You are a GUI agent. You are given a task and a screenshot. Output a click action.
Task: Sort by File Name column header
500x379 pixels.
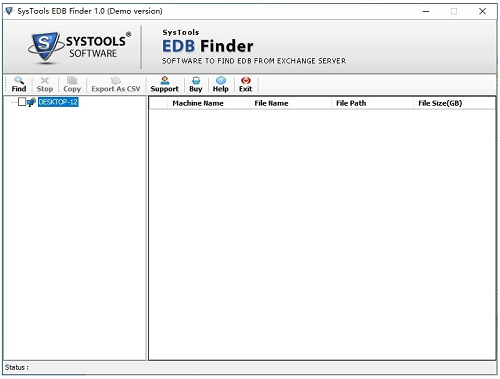pos(271,103)
